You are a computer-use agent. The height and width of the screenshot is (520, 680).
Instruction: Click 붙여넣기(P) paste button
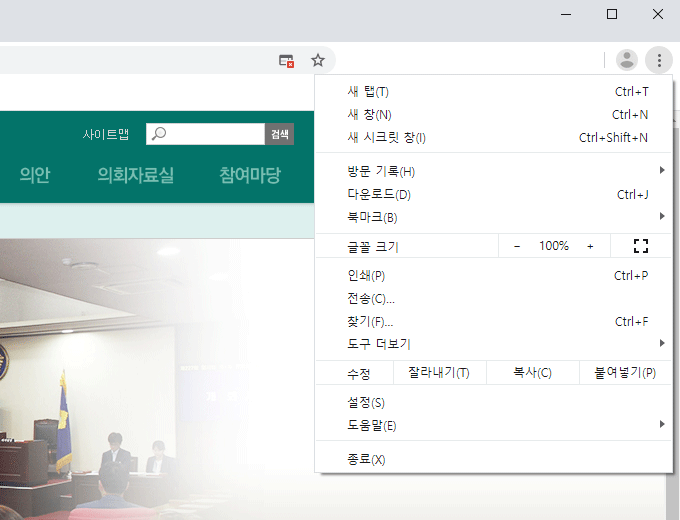coord(625,373)
